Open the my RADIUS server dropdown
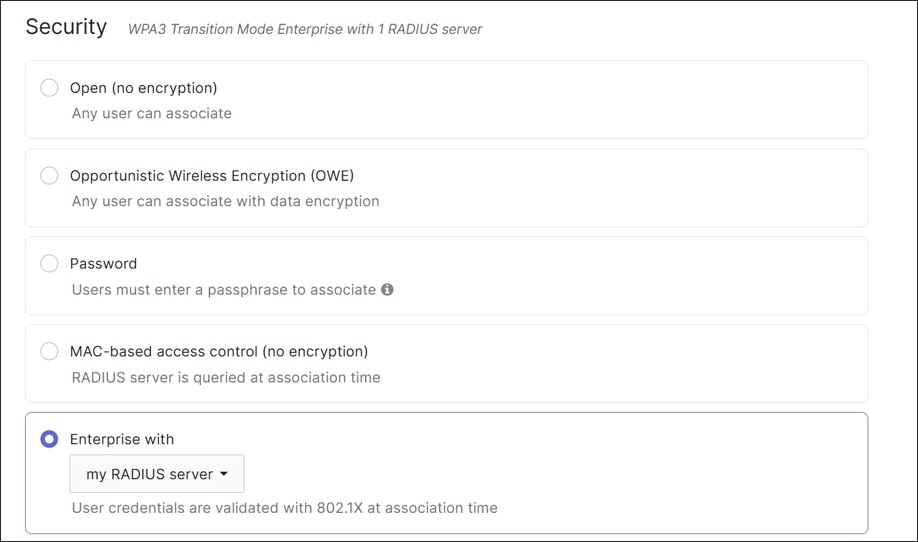The height and width of the screenshot is (542, 918). (157, 474)
